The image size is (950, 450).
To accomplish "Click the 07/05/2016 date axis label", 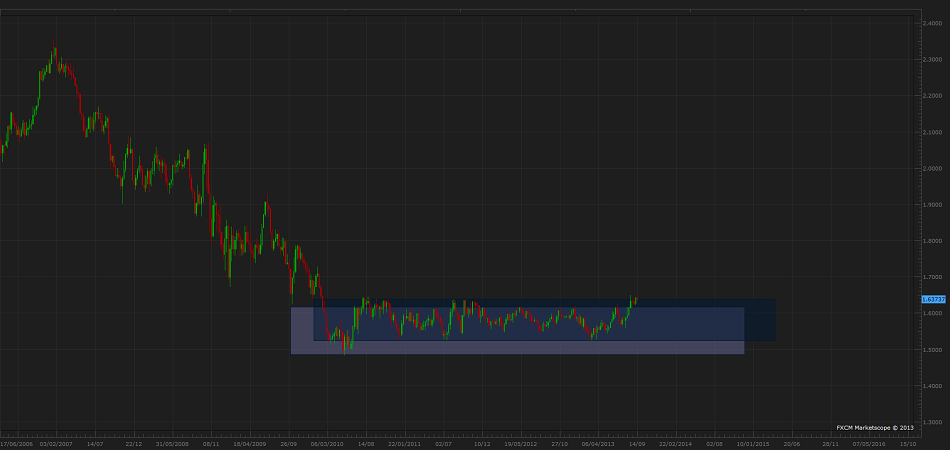I will [868, 441].
